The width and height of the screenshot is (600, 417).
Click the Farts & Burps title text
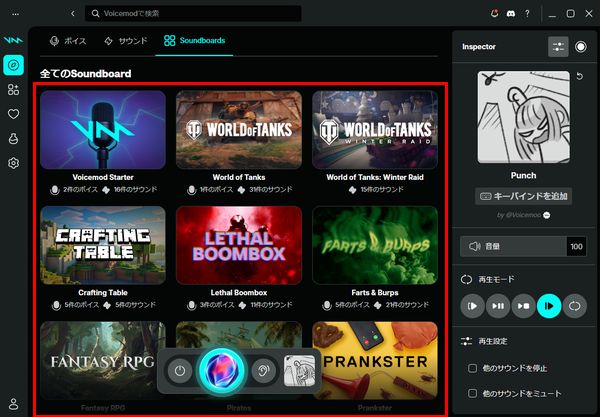[375, 293]
